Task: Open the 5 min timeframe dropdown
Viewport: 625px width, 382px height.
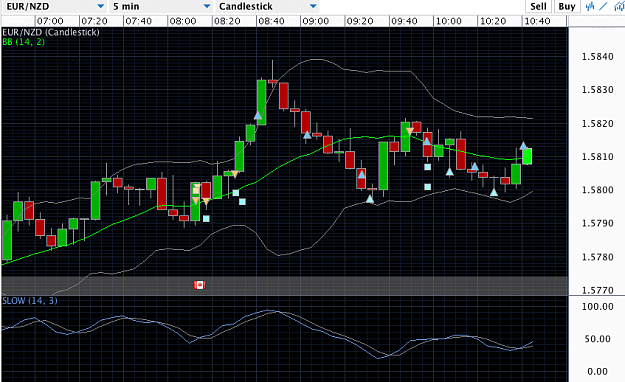Action: coord(161,6)
